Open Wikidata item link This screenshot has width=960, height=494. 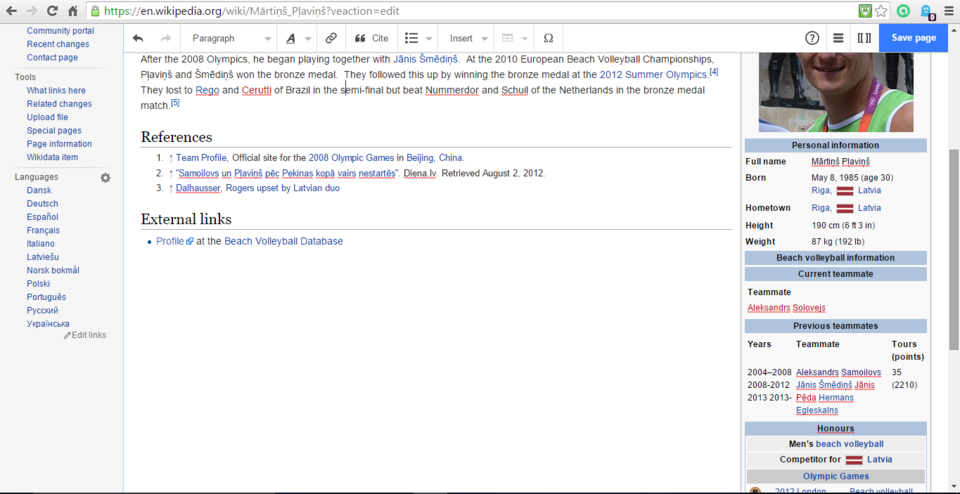(52, 157)
